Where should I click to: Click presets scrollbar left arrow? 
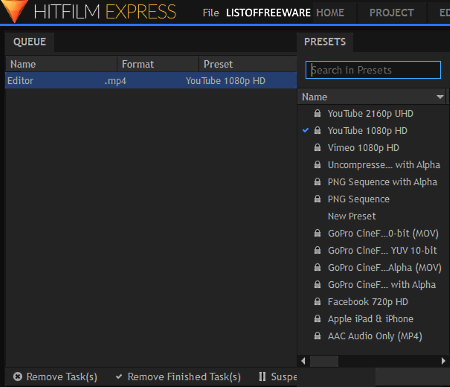pyautogui.click(x=303, y=361)
